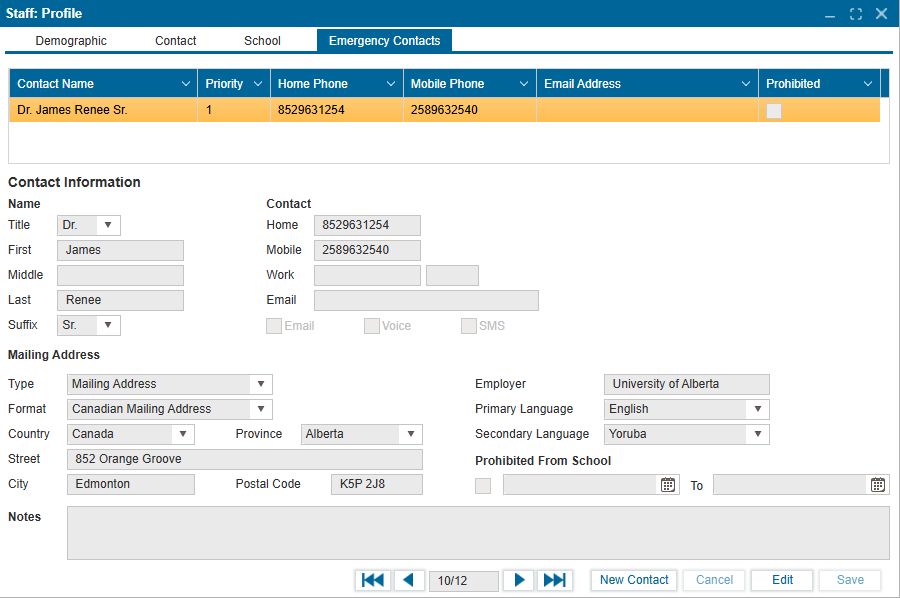
Task: Click into the Notes text area
Action: pos(477,532)
